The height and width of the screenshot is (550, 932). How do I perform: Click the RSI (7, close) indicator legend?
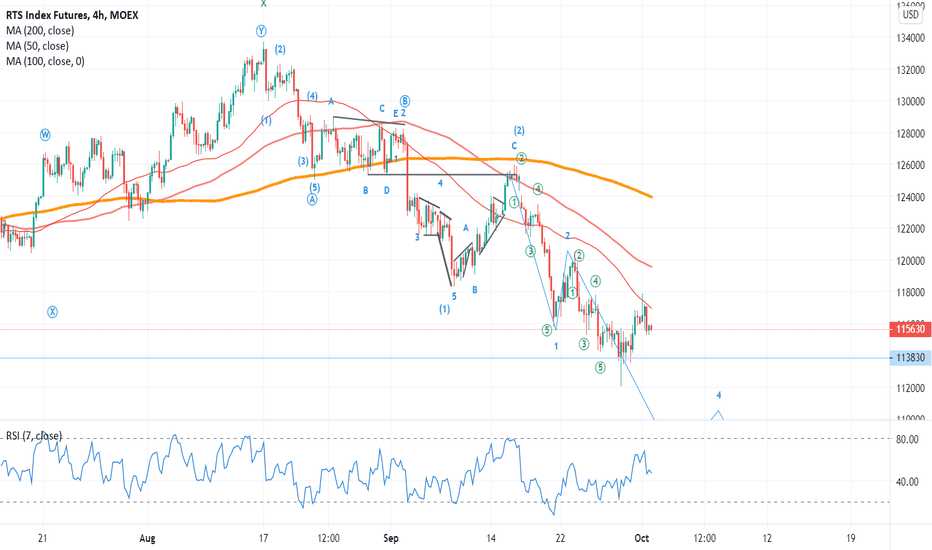[34, 436]
